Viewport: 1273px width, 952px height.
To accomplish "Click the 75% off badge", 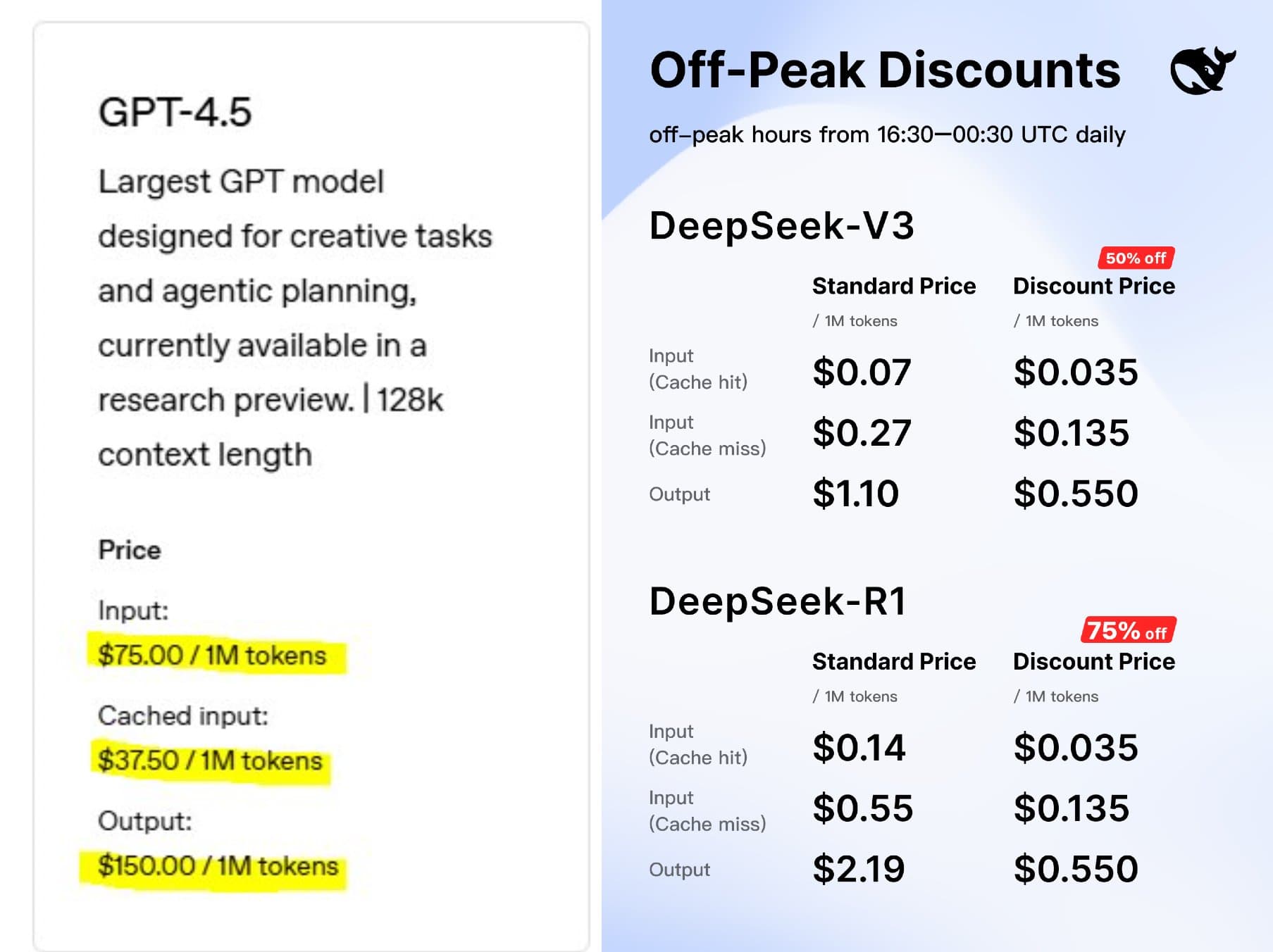I will pyautogui.click(x=1128, y=630).
